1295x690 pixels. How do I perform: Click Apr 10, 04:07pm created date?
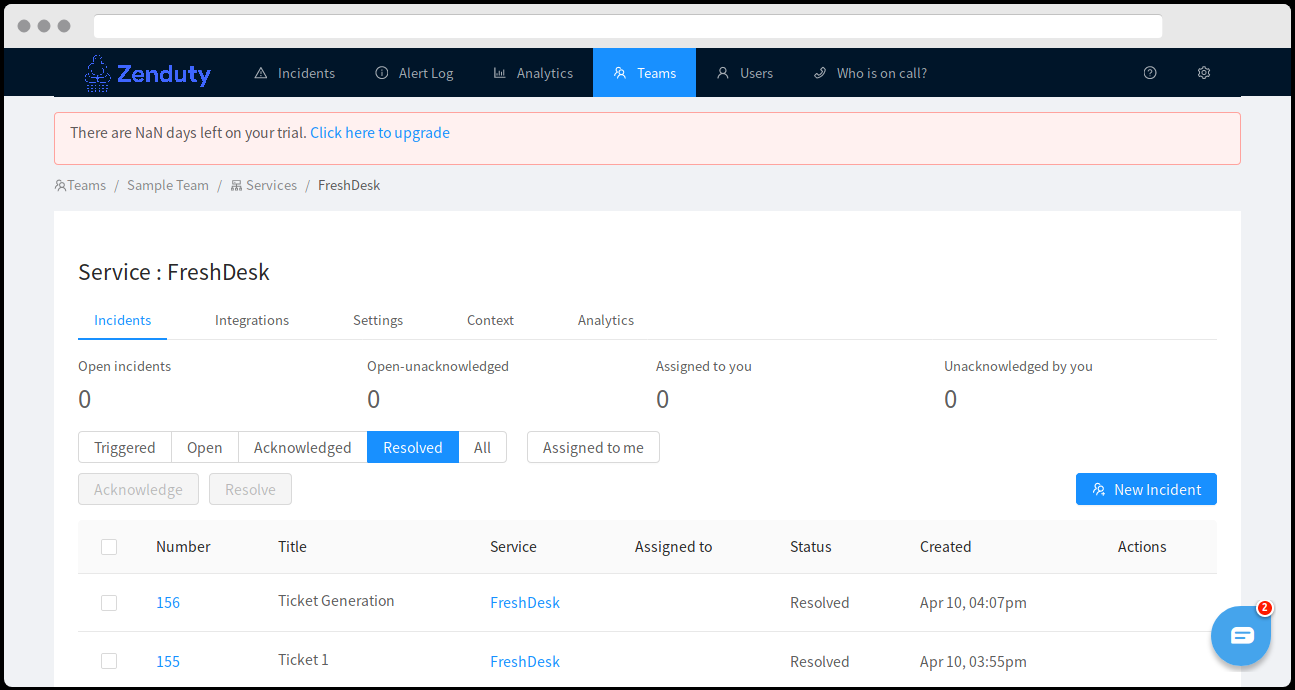point(973,603)
